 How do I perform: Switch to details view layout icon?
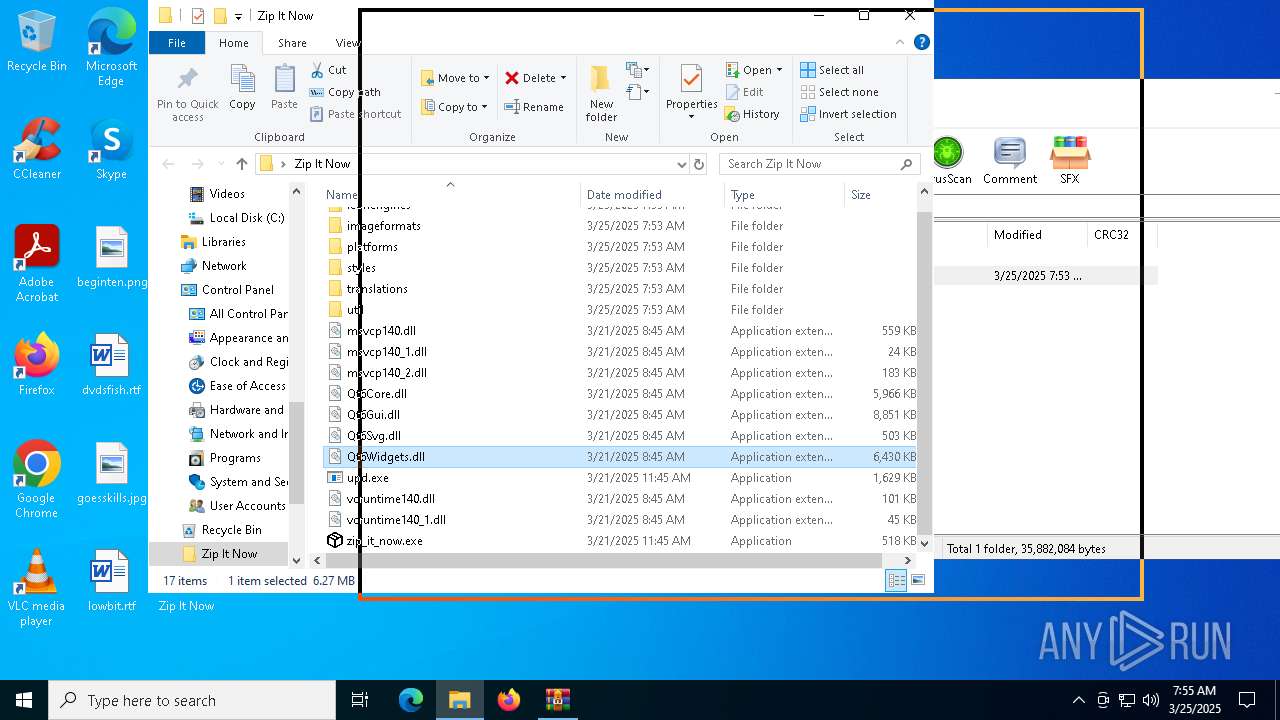click(x=896, y=580)
